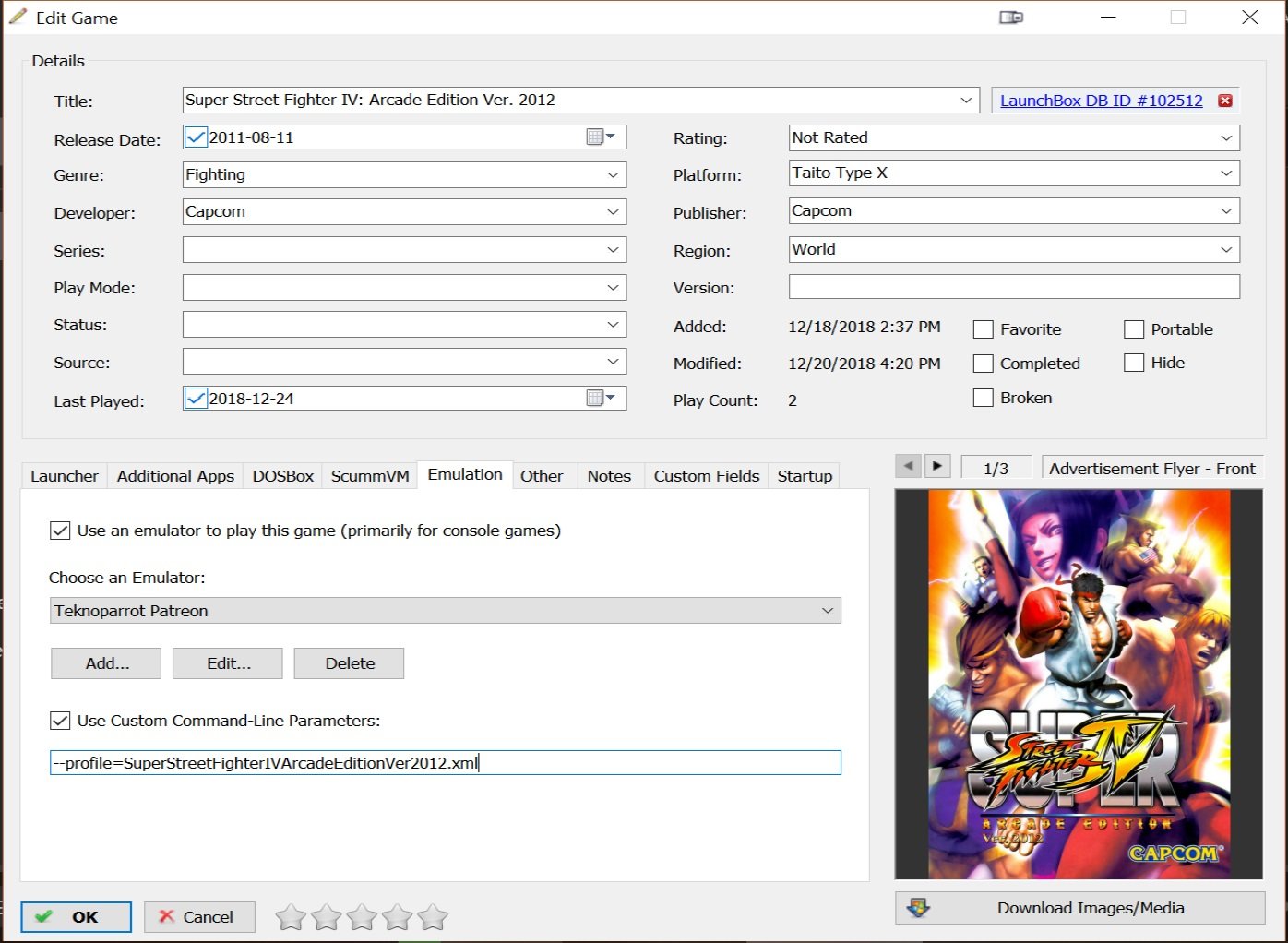Screen dimensions: 1288x943
Task: Open the Status dropdown
Action: [x=613, y=325]
